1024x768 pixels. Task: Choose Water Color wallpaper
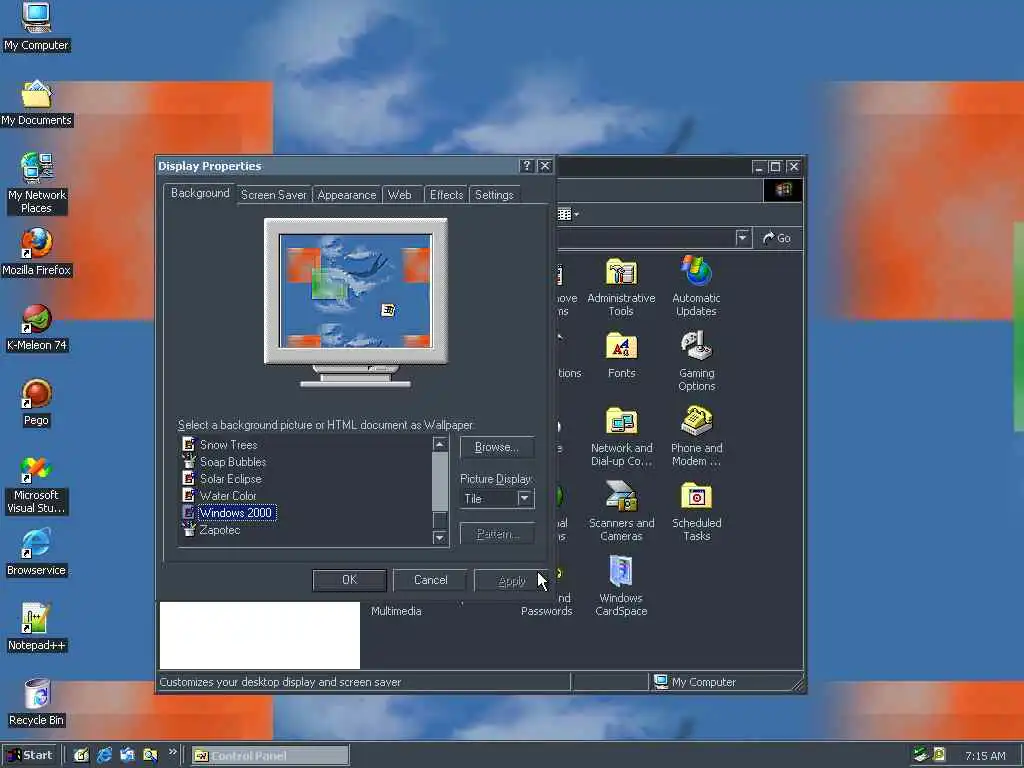click(x=227, y=496)
